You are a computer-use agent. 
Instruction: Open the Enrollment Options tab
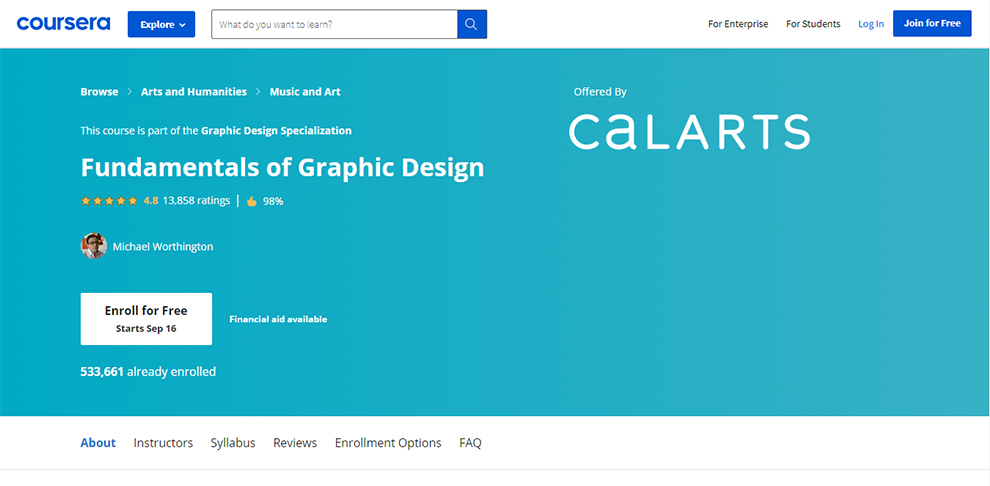(x=388, y=443)
